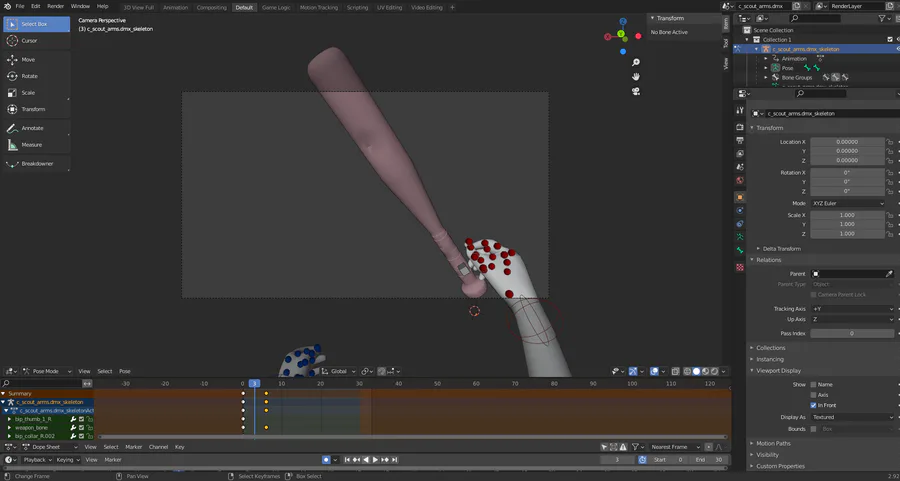Open the Armature Object Data tab icon
The width and height of the screenshot is (900, 481).
coord(740,237)
